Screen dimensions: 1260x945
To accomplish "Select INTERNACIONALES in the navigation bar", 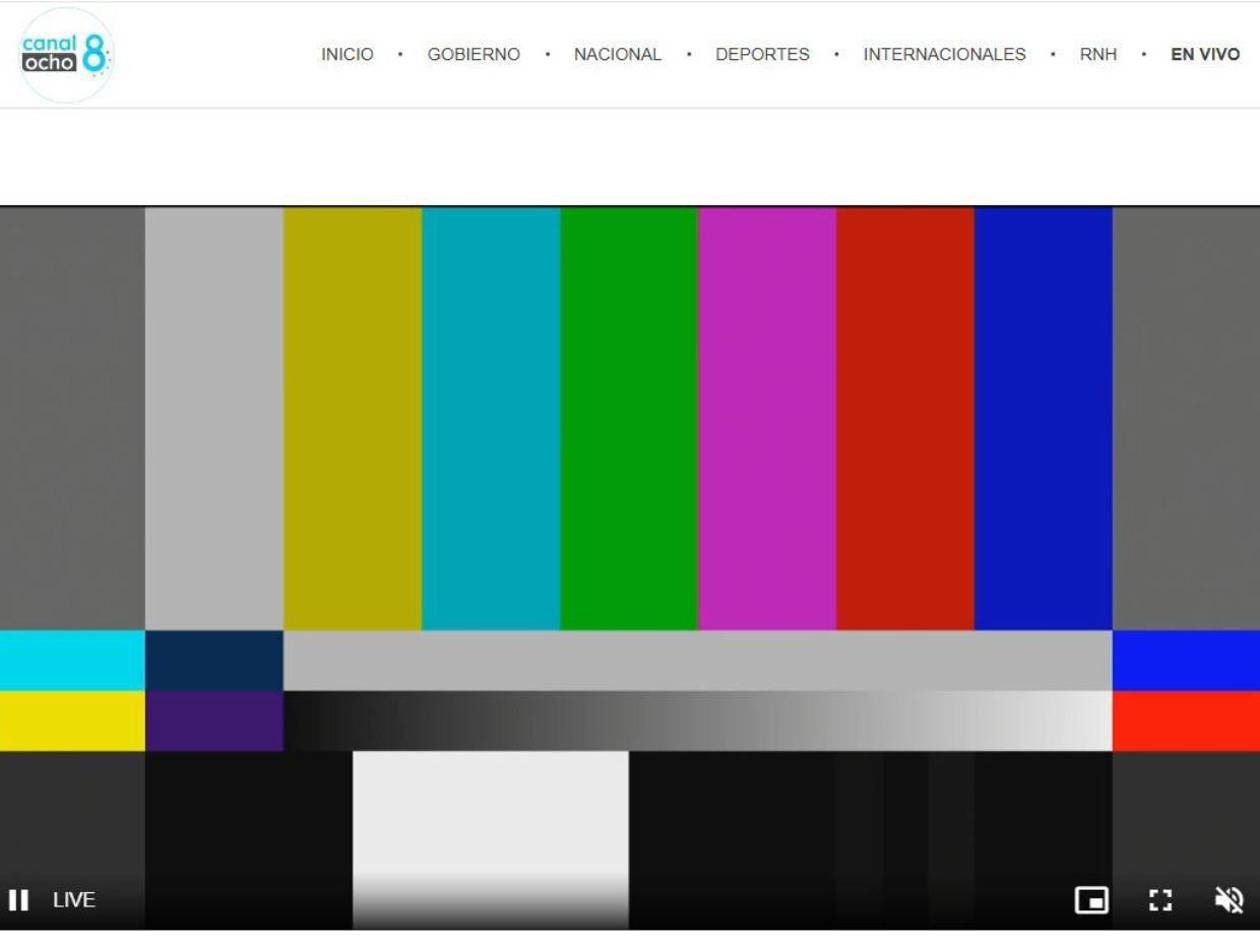I will pyautogui.click(x=944, y=55).
